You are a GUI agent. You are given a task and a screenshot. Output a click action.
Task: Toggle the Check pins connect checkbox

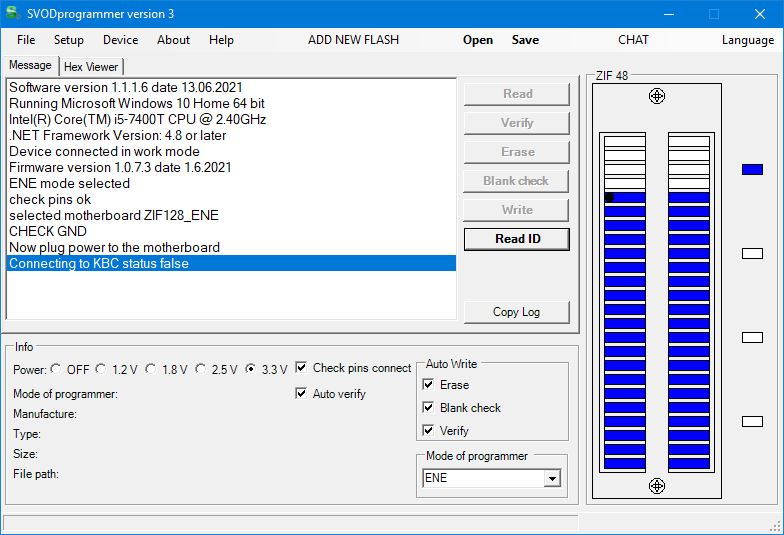click(301, 368)
